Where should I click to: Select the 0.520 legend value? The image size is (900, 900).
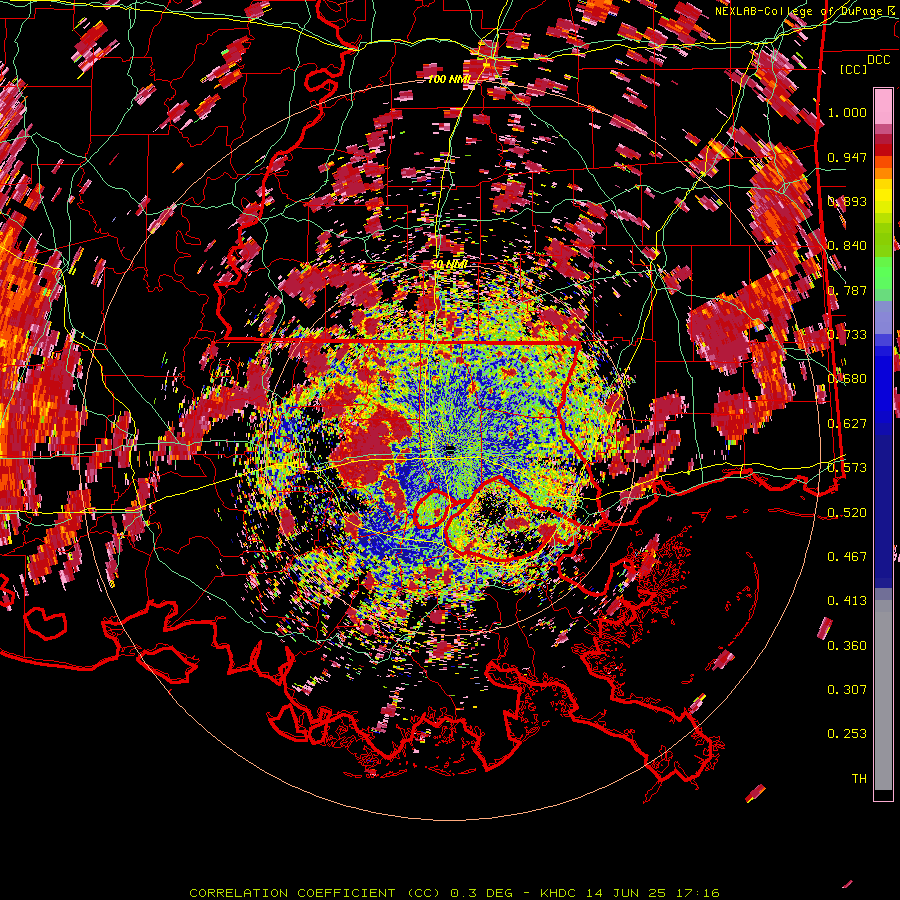(847, 513)
